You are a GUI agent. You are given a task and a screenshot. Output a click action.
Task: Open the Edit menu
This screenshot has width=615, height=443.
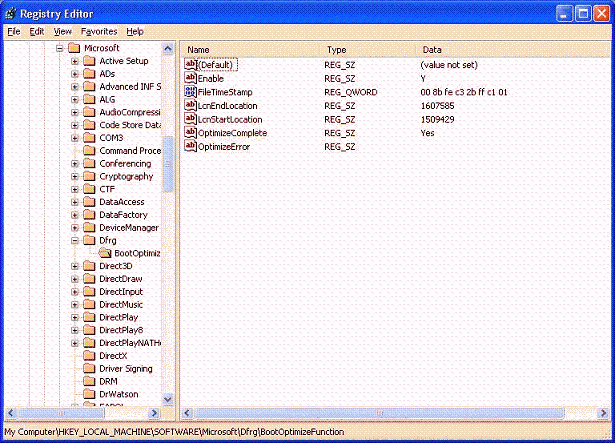tap(37, 31)
